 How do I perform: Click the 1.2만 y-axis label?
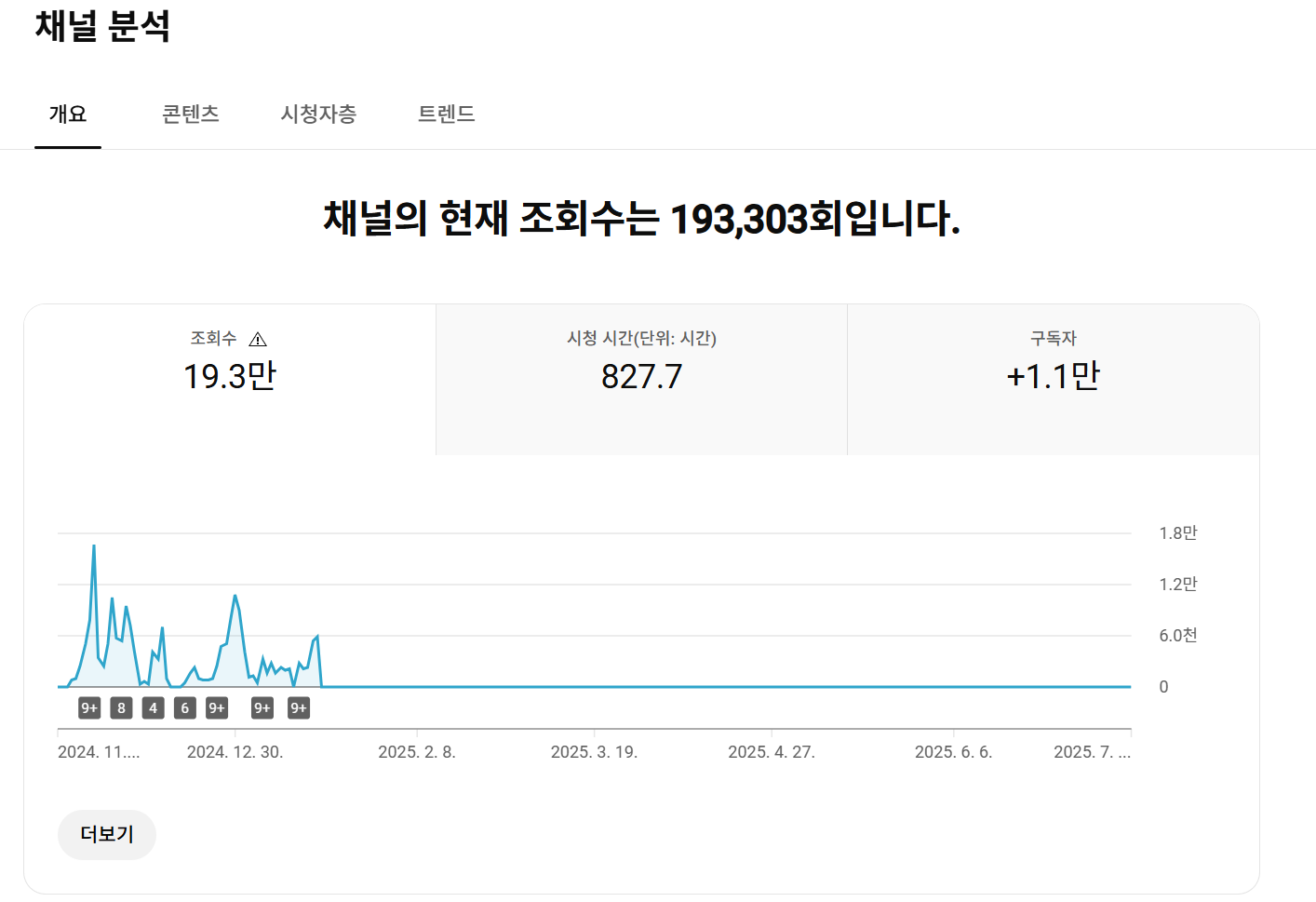tap(1178, 585)
